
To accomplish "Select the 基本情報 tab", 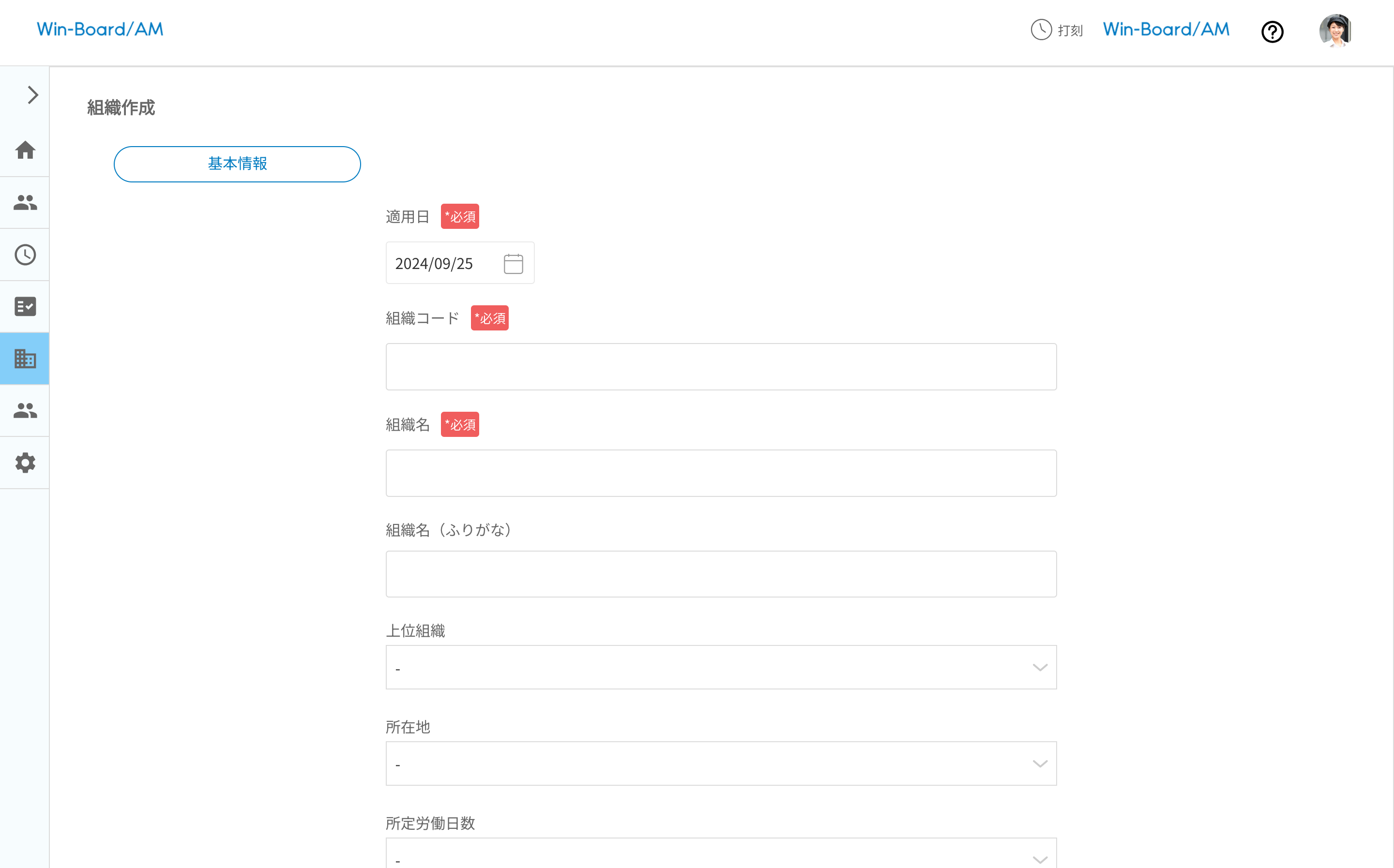I will coord(237,164).
